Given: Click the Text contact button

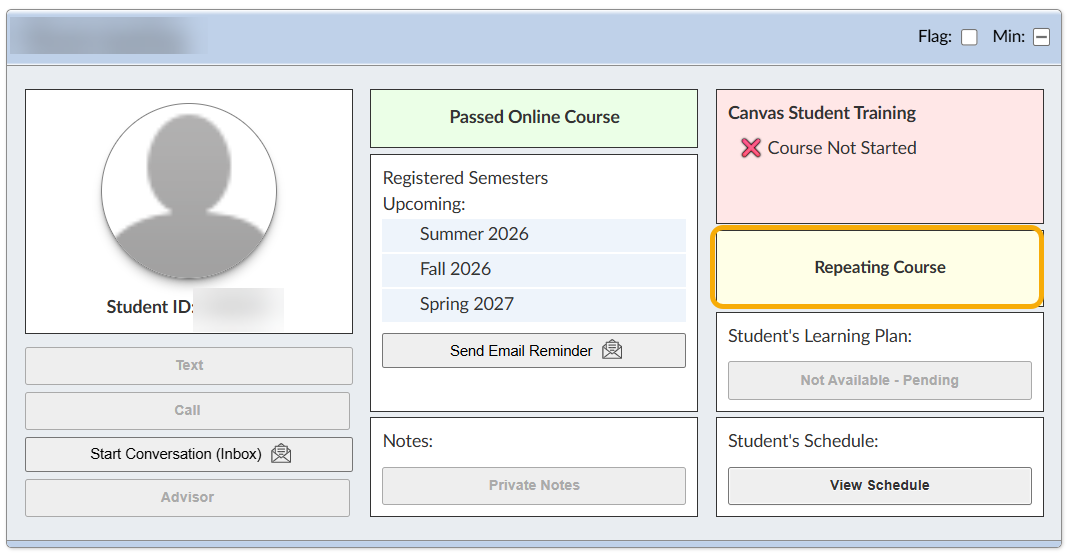Looking at the screenshot, I should (189, 366).
